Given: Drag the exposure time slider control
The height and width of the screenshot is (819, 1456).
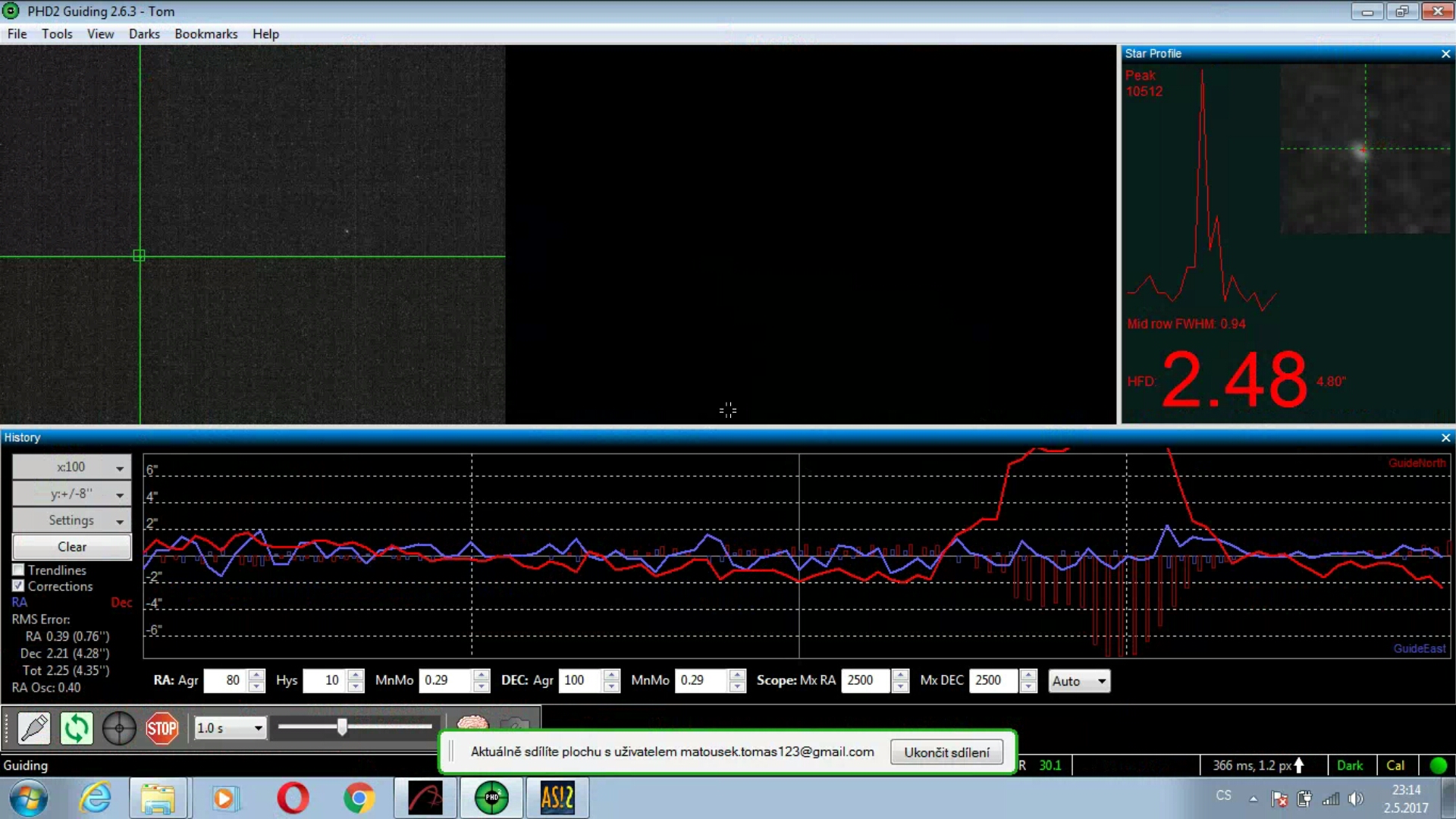Looking at the screenshot, I should [x=341, y=727].
